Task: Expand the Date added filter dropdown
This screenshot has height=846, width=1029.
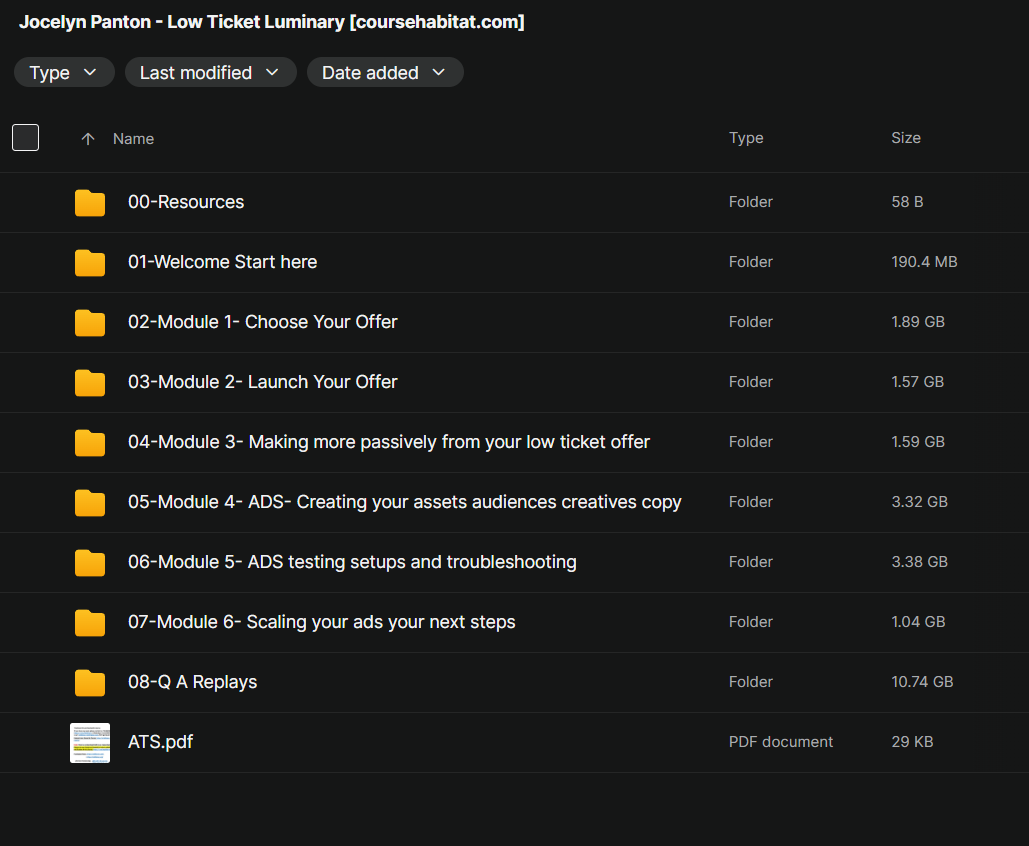Action: 385,72
